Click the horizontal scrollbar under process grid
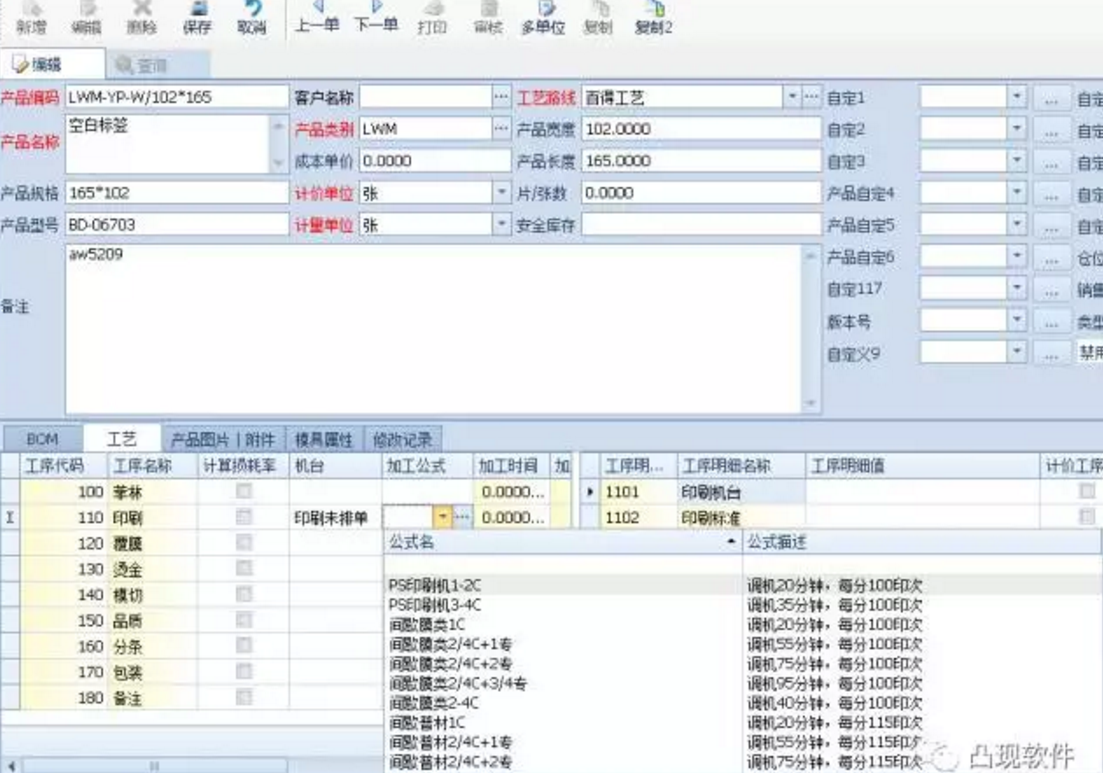This screenshot has width=1103, height=773. [155, 765]
